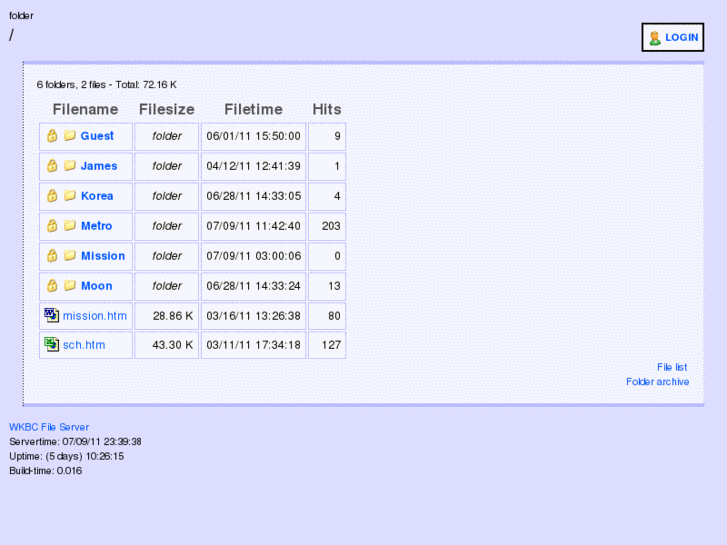This screenshot has height=545, width=727.
Task: Click the Servertime status line
Action: tap(75, 442)
